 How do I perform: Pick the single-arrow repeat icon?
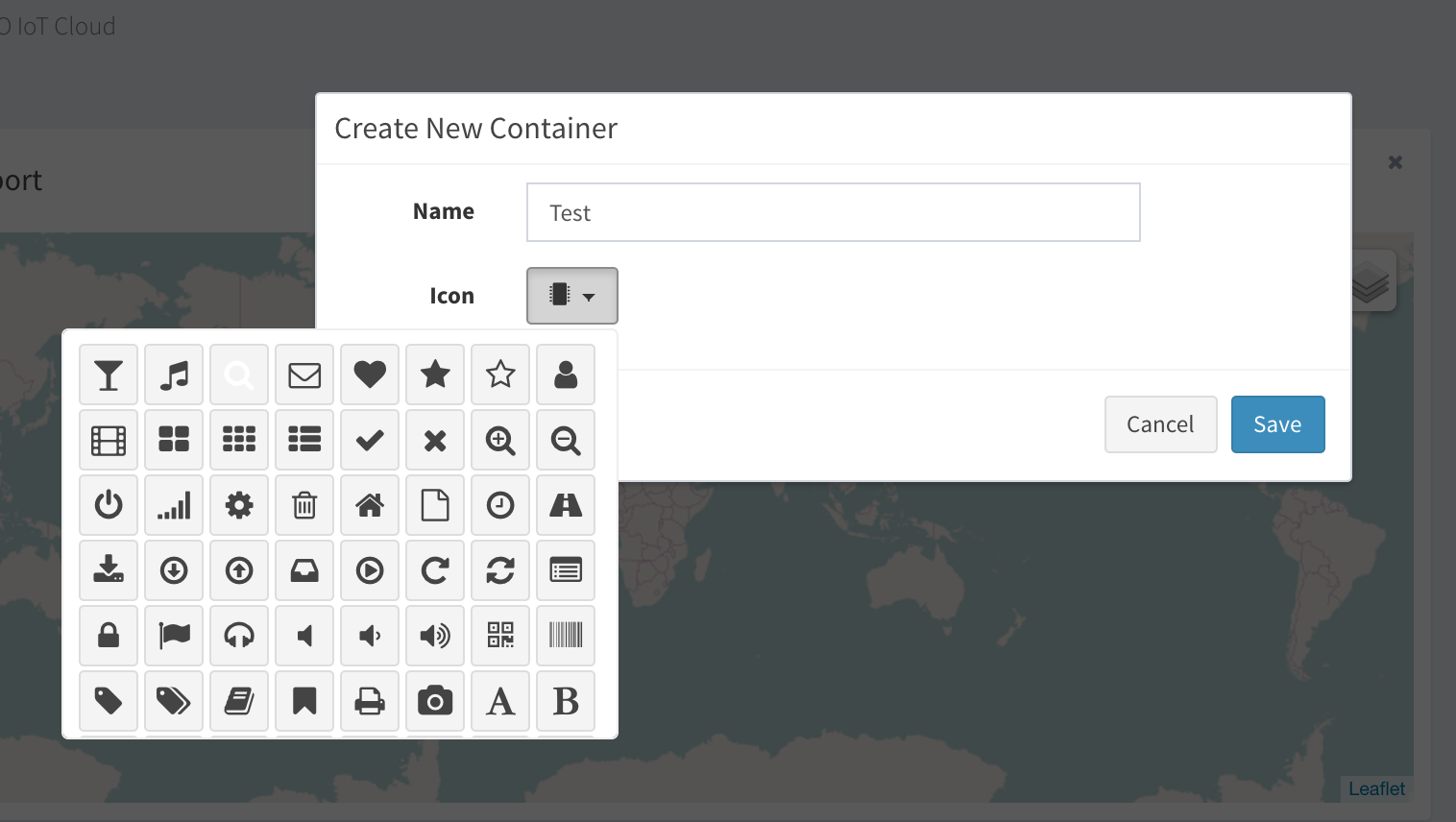pos(435,570)
